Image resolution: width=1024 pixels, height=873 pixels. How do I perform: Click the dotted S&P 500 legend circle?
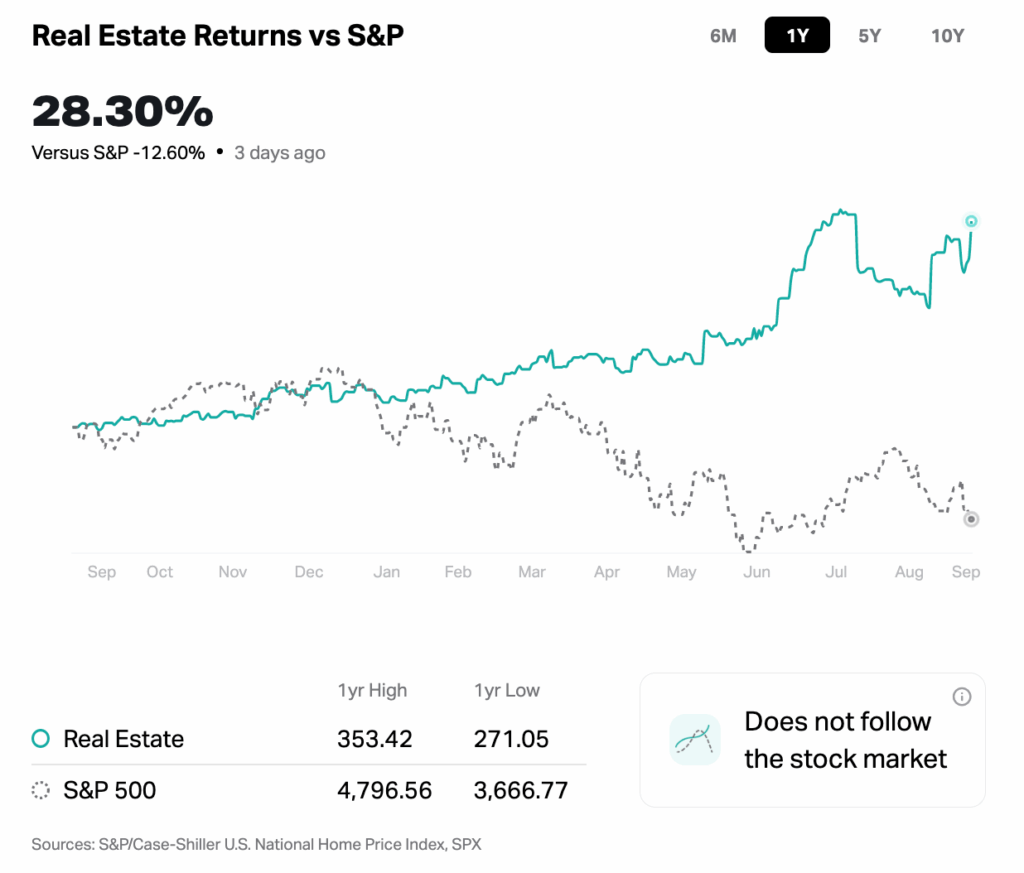pyautogui.click(x=41, y=791)
